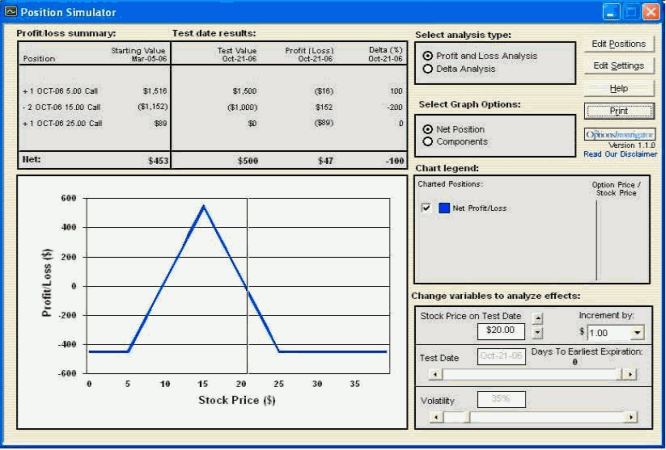
Task: Open the Increment by dropdown
Action: pyautogui.click(x=637, y=333)
